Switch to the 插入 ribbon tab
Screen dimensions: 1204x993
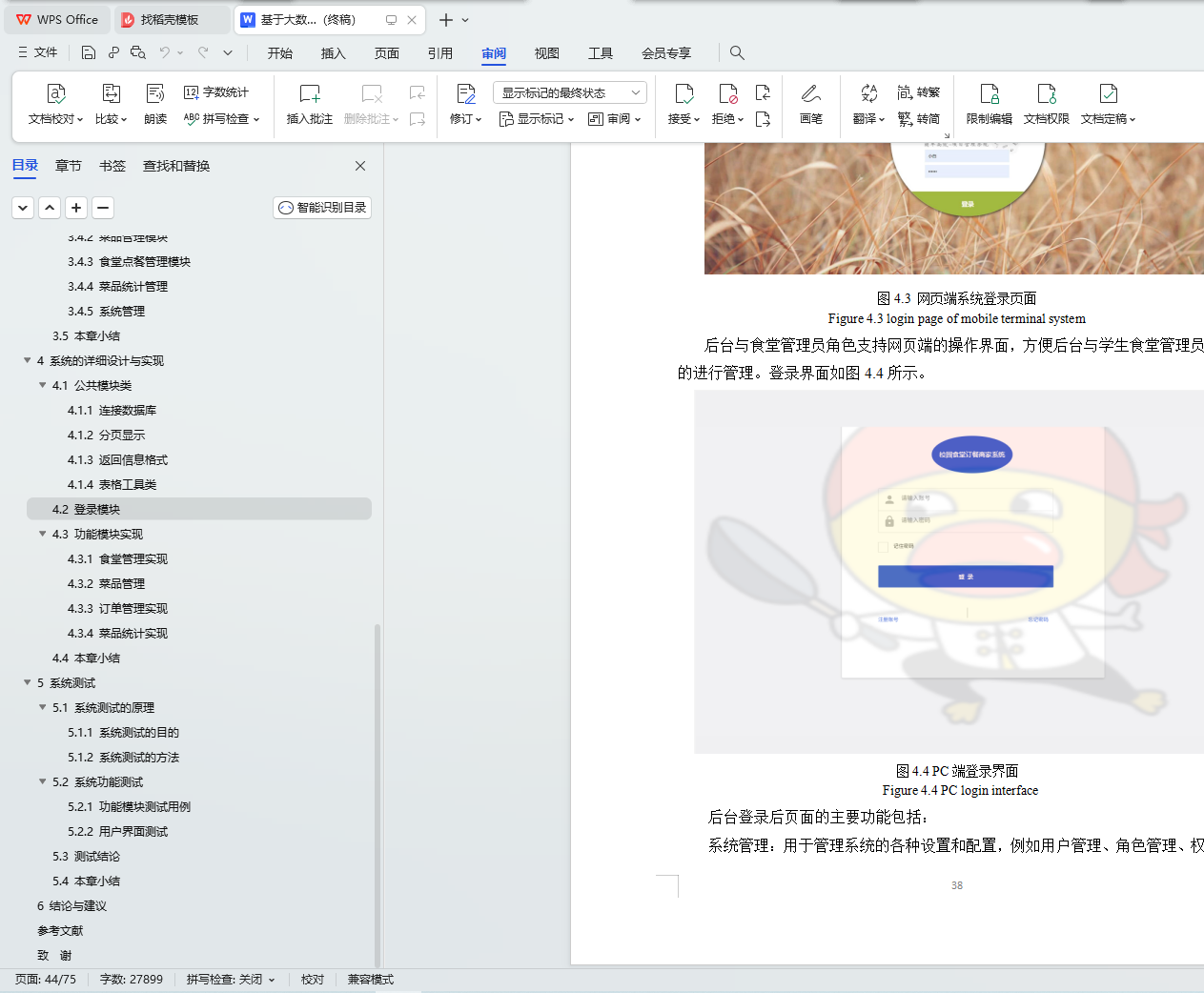(334, 53)
